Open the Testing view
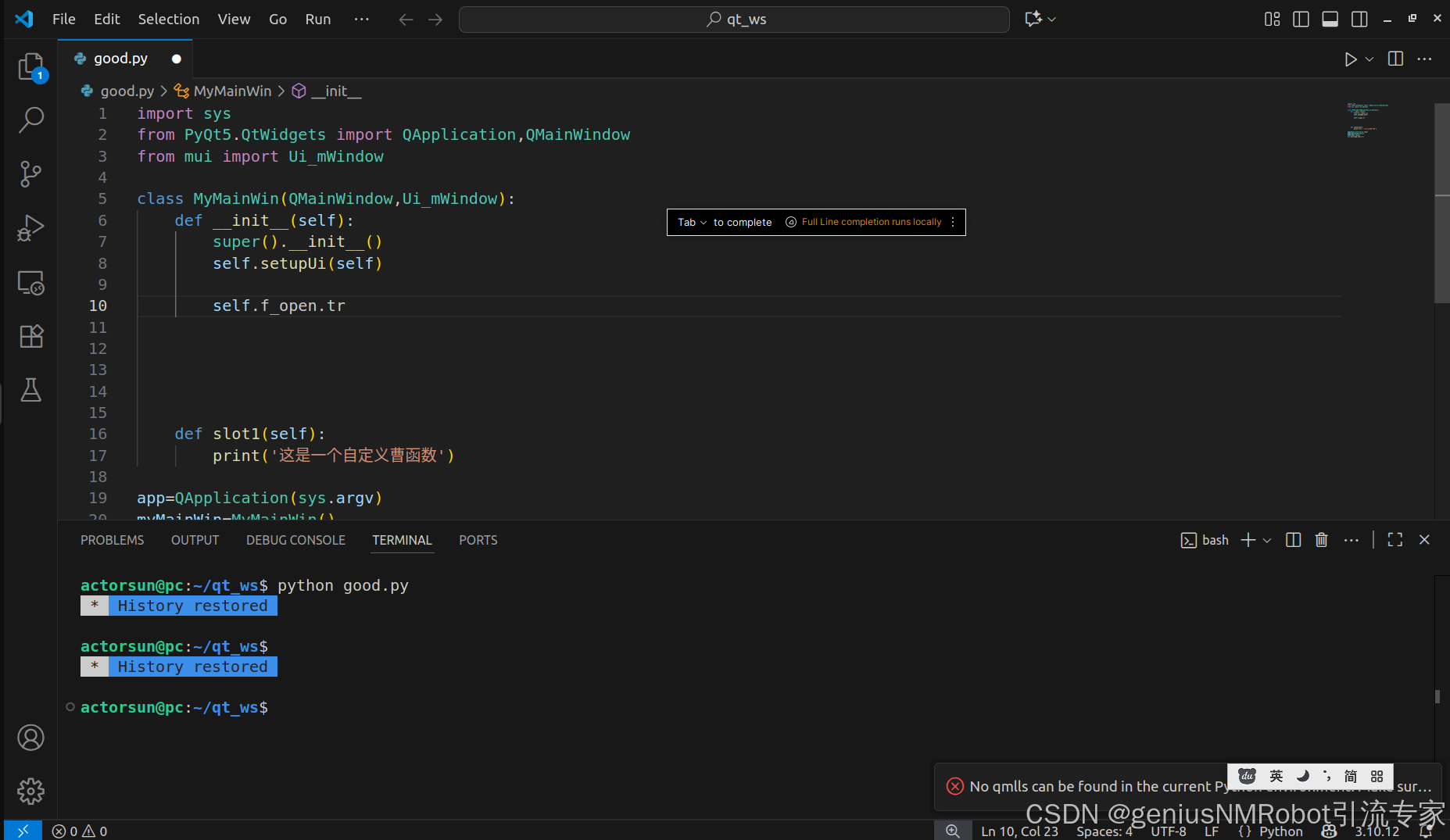The height and width of the screenshot is (840, 1450). coord(30,390)
